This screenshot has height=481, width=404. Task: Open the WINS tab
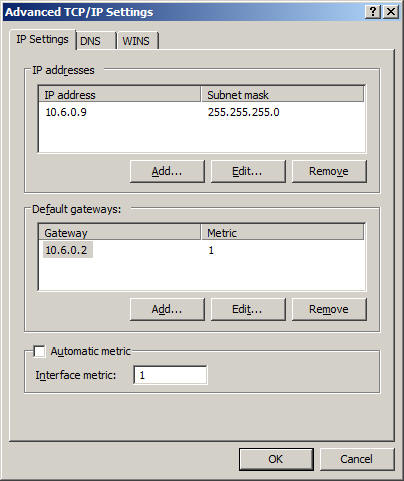(x=138, y=41)
